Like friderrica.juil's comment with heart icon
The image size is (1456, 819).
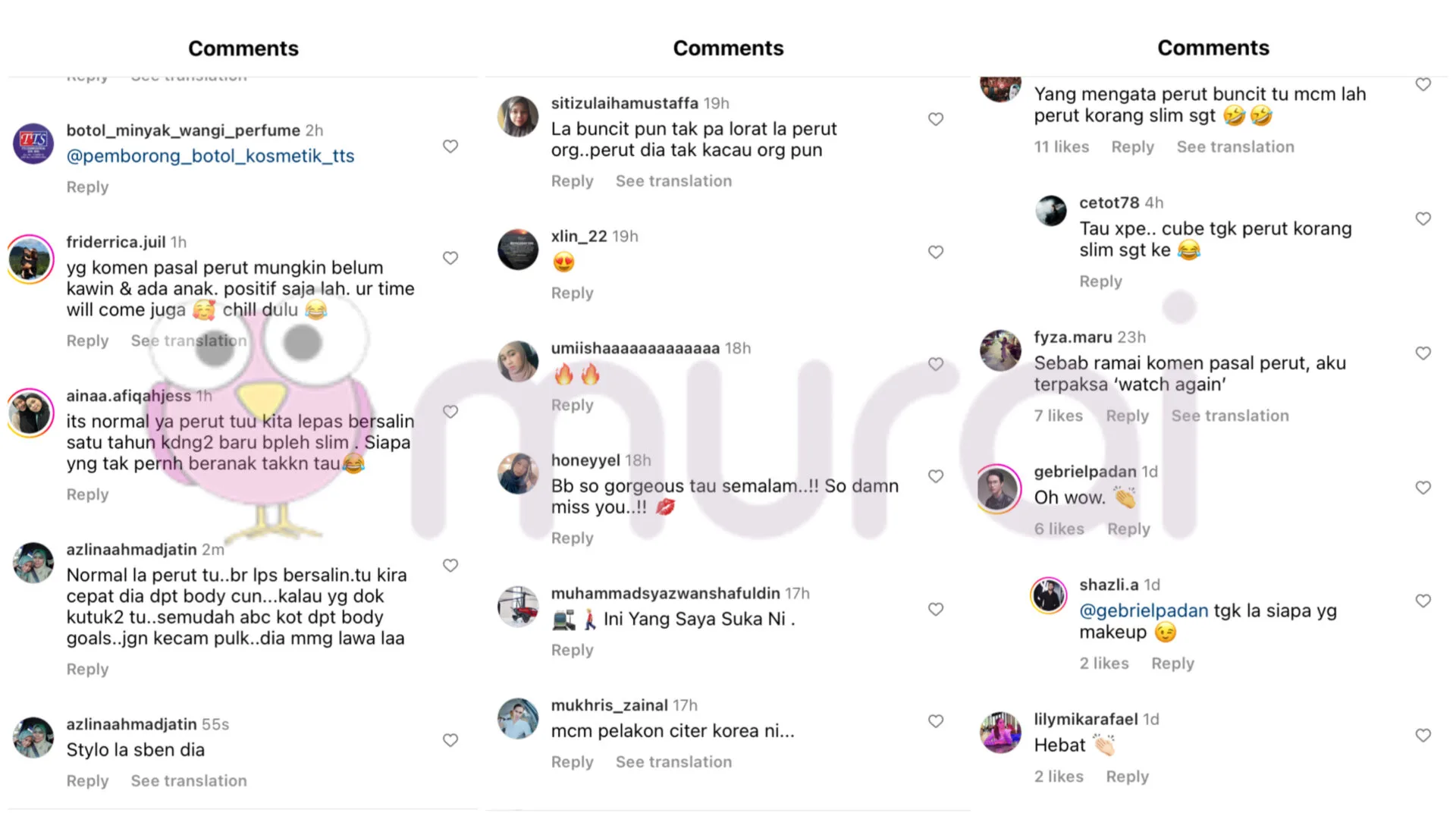pyautogui.click(x=450, y=258)
